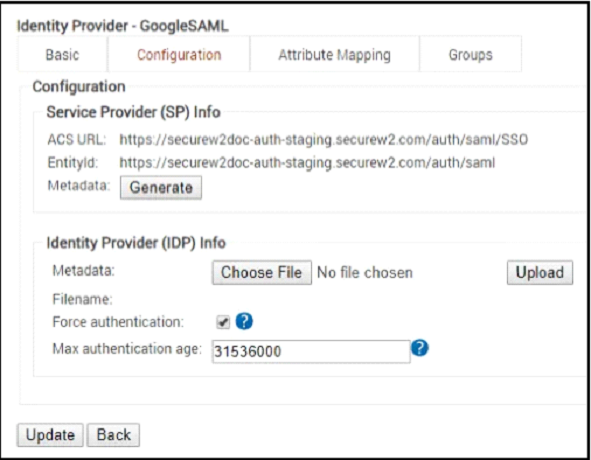591x460 pixels.
Task: Save changes with the Update button
Action: point(50,435)
